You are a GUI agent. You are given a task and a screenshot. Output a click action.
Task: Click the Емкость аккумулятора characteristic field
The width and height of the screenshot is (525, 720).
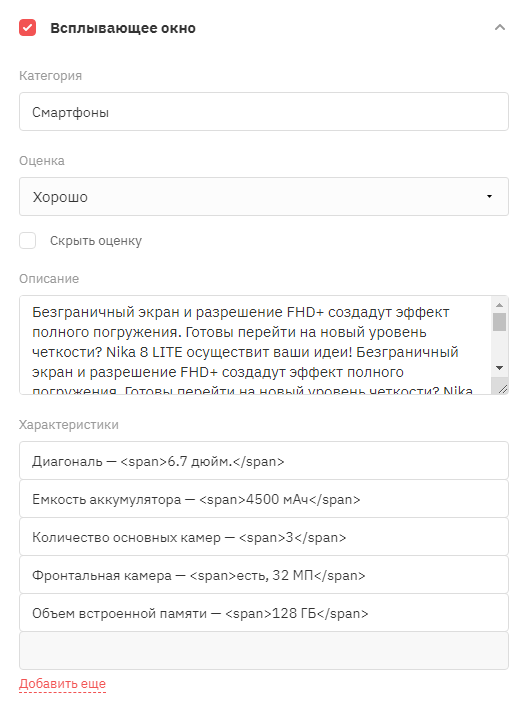click(x=264, y=499)
